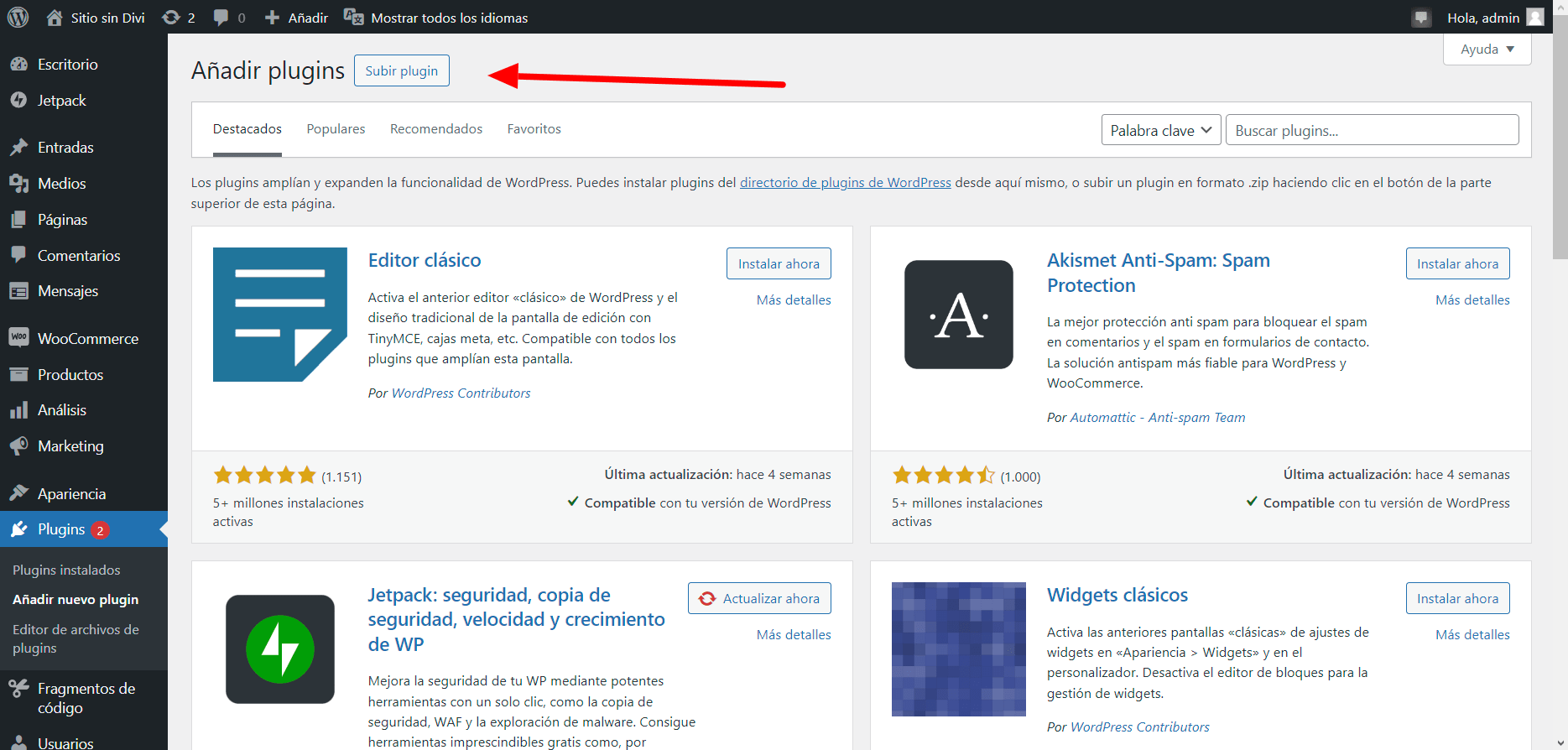Click the Añadir plus icon
This screenshot has width=1568, height=750.
[272, 18]
